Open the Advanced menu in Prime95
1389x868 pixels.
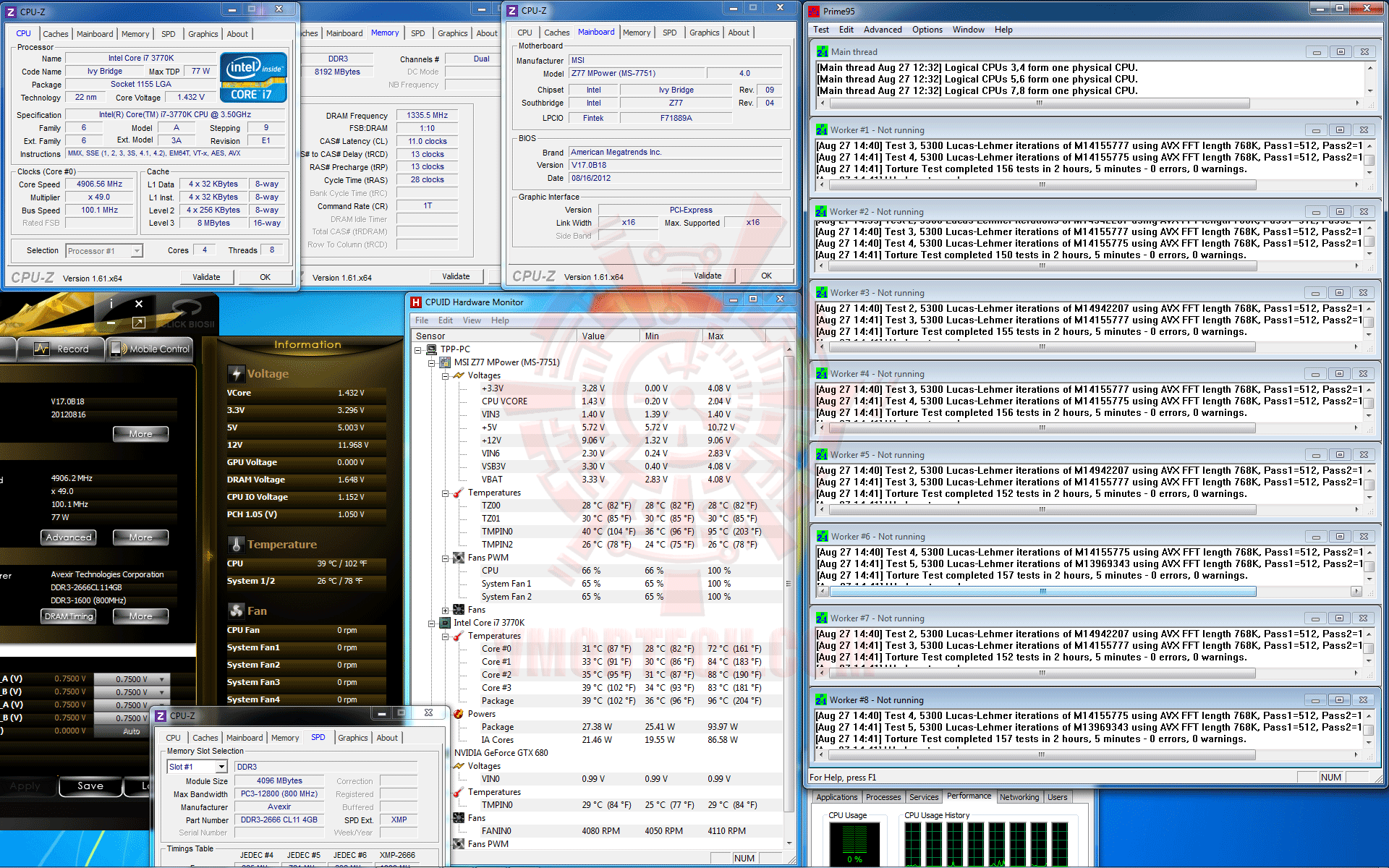[x=882, y=30]
